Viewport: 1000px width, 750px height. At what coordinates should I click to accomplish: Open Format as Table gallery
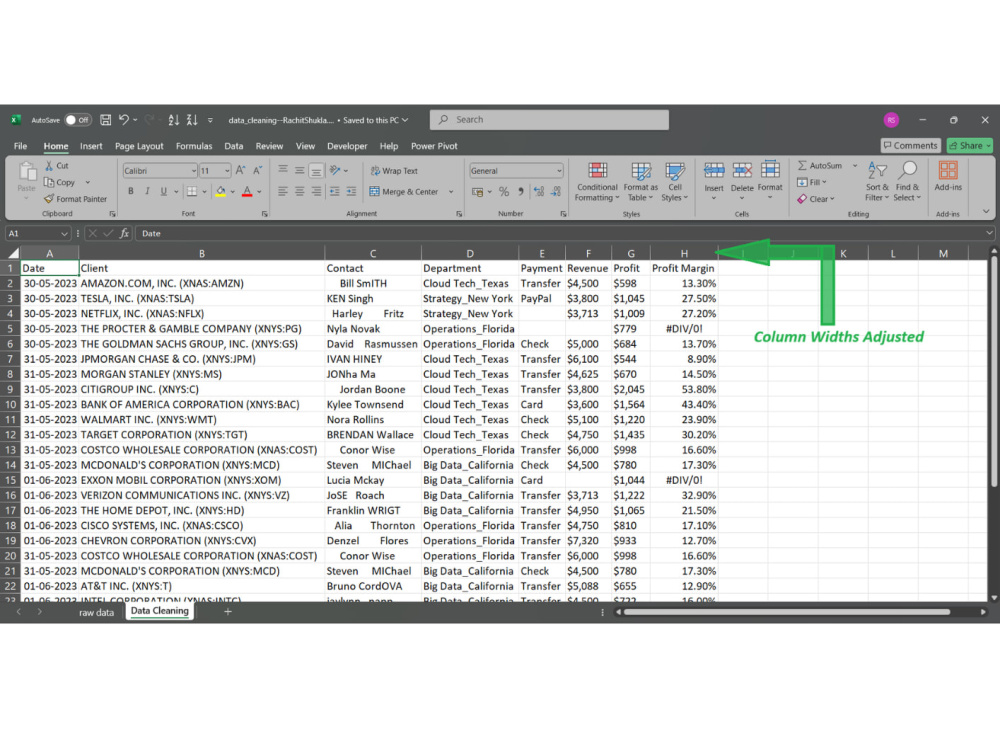point(640,182)
